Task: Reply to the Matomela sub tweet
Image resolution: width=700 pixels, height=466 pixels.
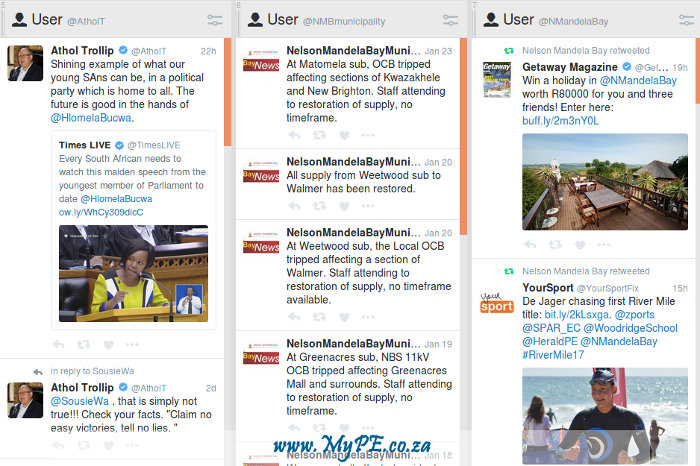Action: (294, 135)
